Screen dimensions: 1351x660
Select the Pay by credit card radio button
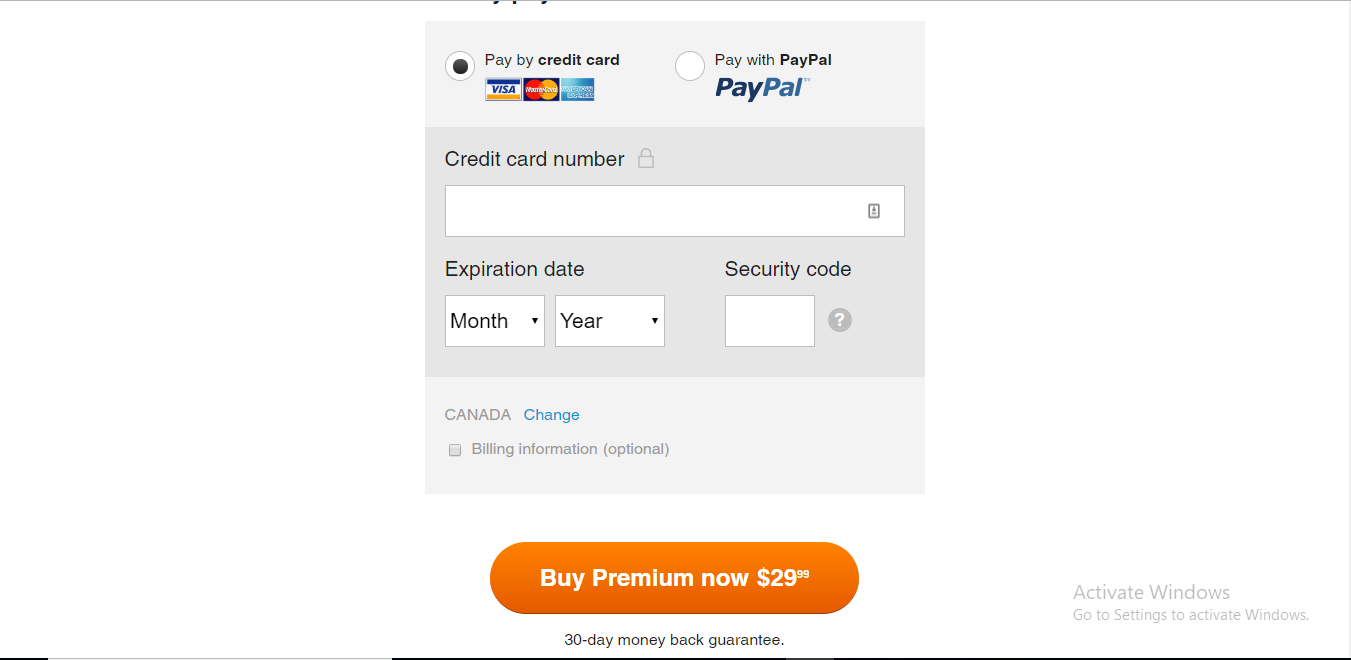pos(460,67)
